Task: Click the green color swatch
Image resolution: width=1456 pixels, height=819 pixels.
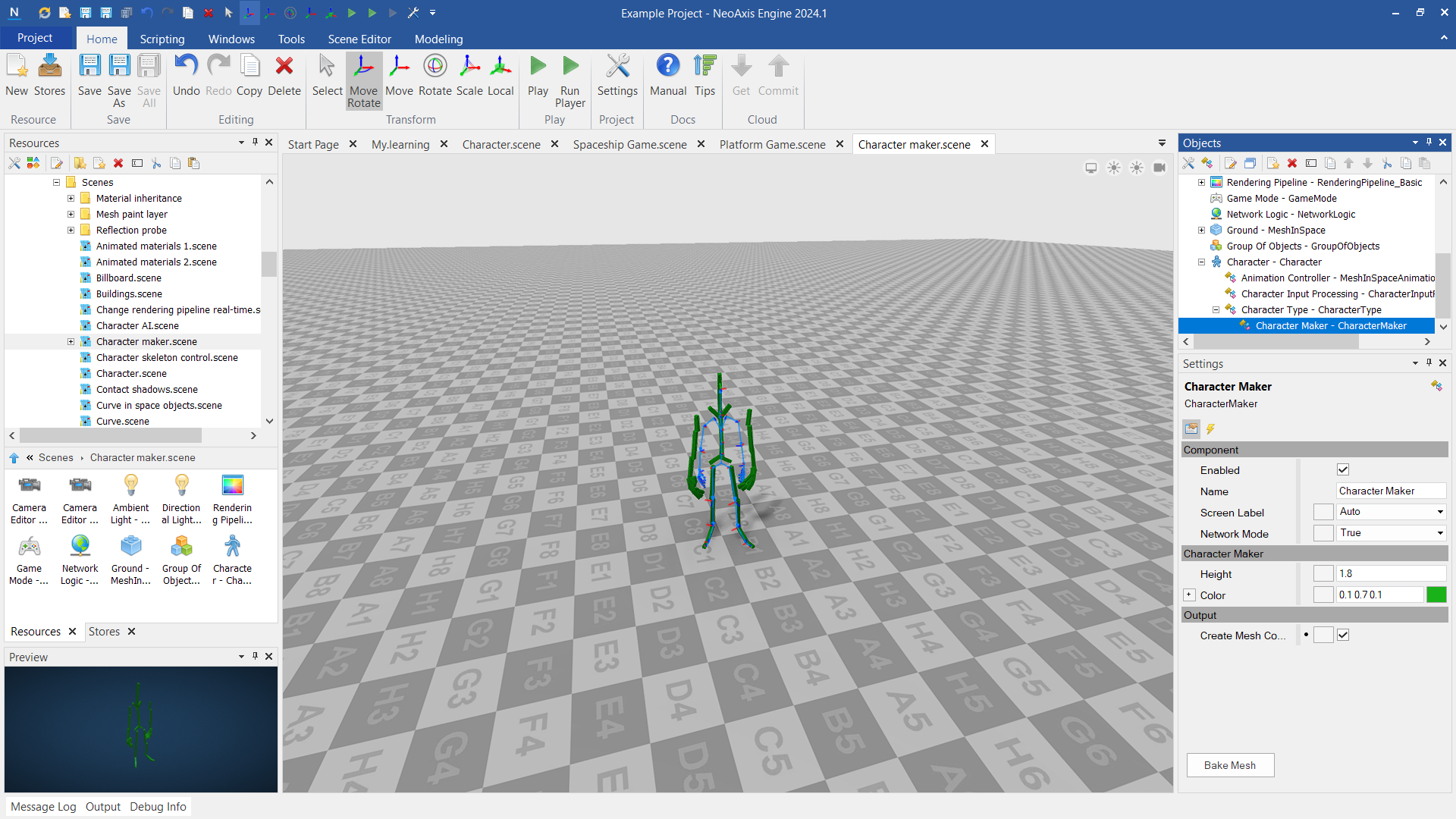Action: click(x=1436, y=595)
